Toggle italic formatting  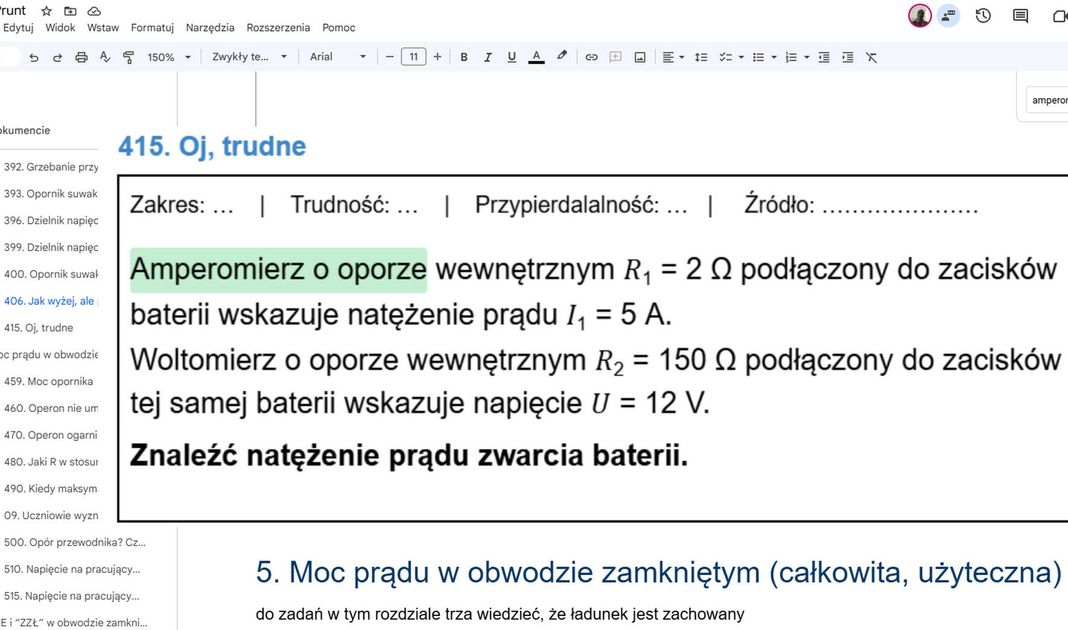[488, 57]
